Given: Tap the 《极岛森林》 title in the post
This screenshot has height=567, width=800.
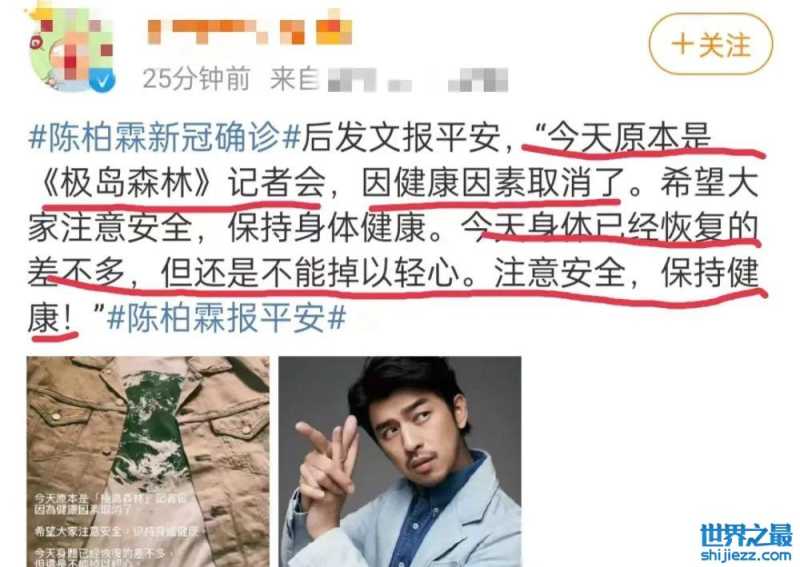Looking at the screenshot, I should [x=124, y=183].
